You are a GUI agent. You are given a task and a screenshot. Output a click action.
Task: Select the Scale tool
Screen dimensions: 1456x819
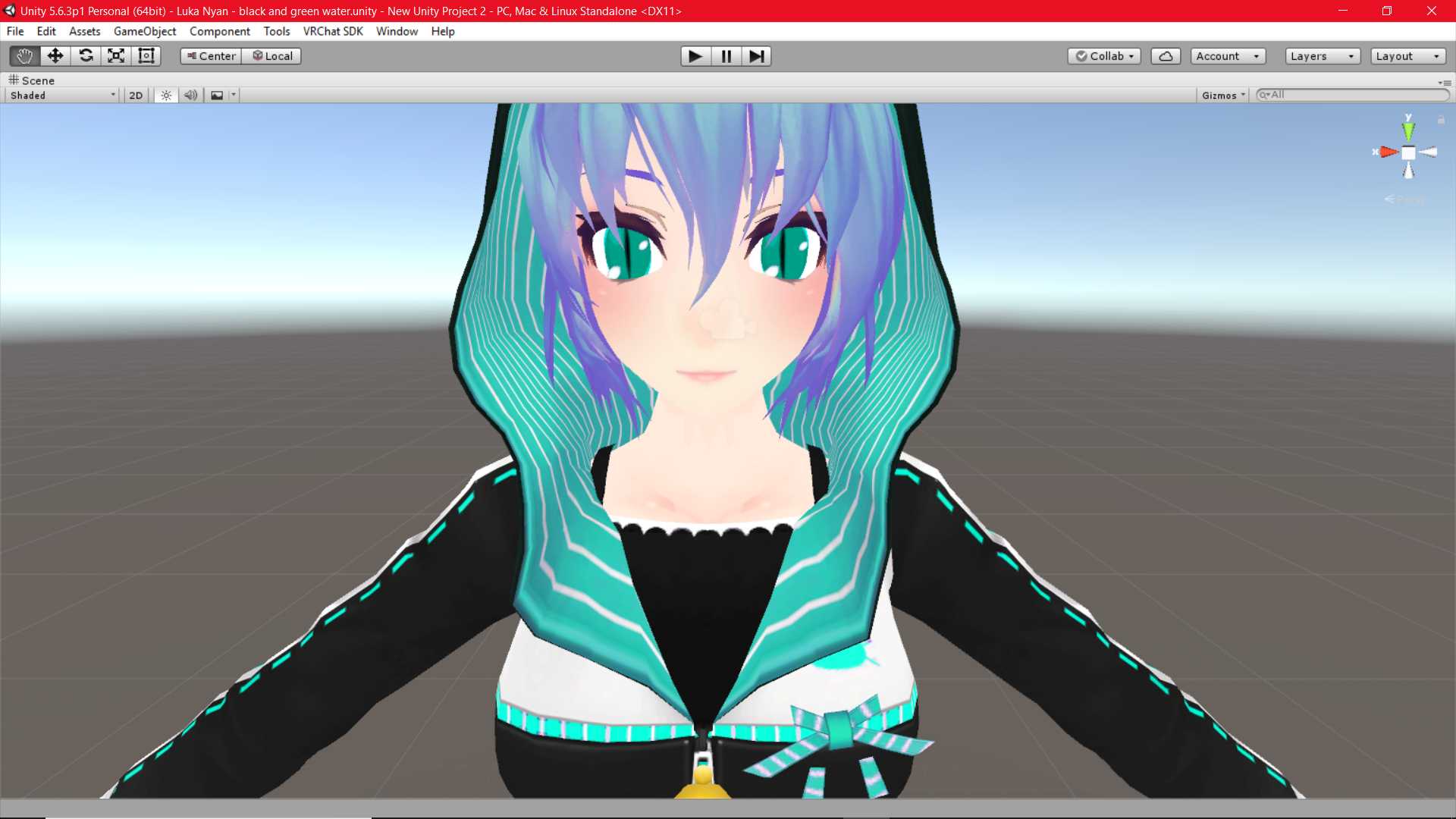[115, 55]
